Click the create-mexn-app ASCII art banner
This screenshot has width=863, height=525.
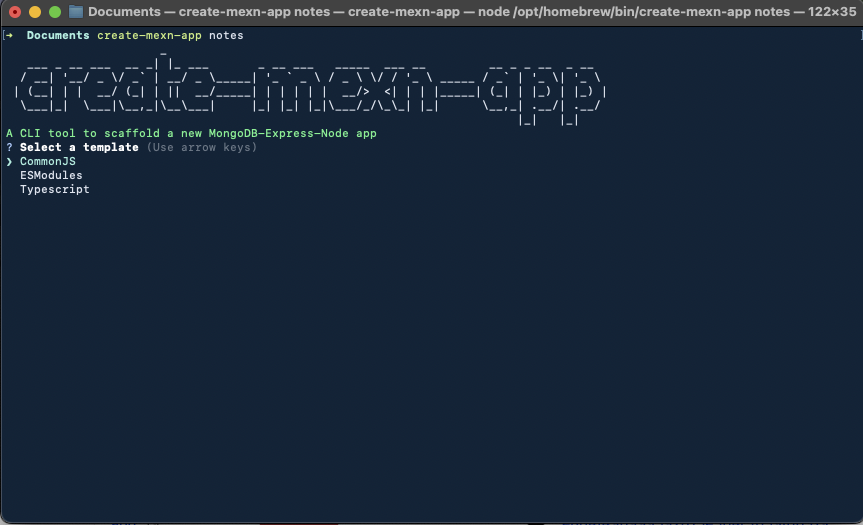[311, 89]
